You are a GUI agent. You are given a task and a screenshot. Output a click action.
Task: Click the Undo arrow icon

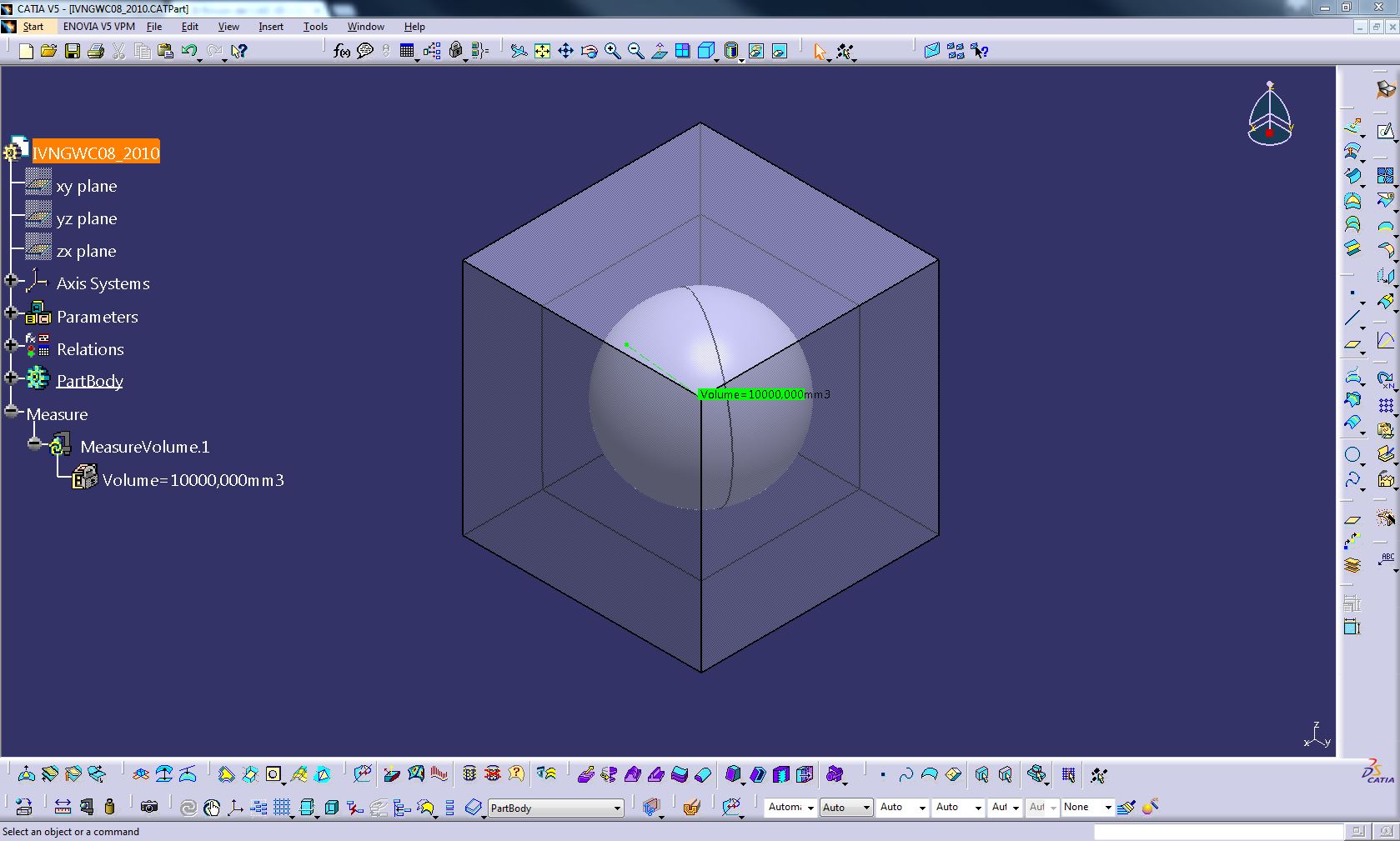(189, 51)
